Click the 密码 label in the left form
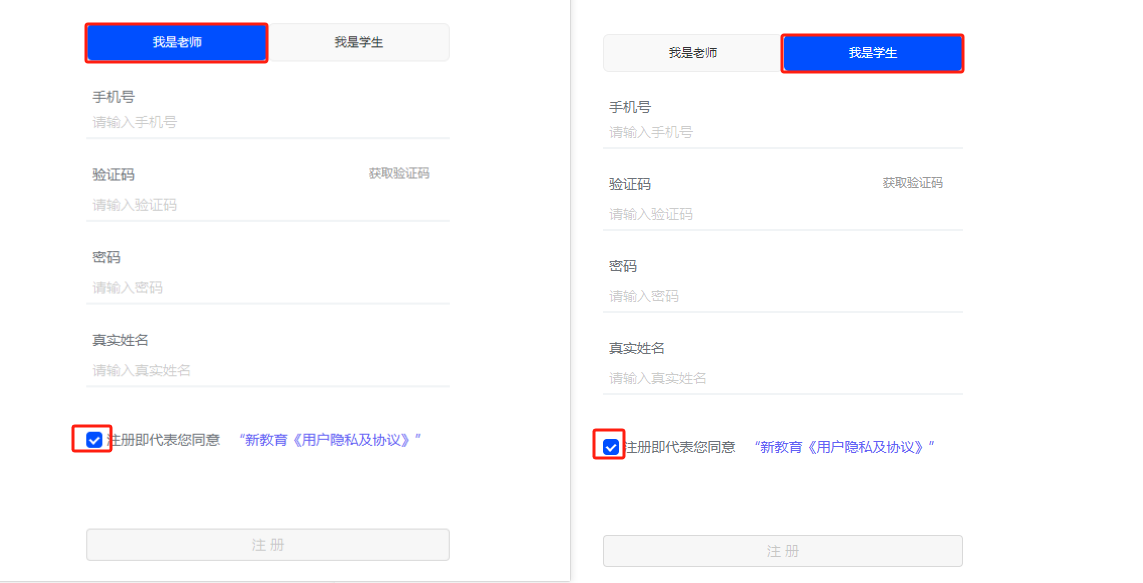 106,257
